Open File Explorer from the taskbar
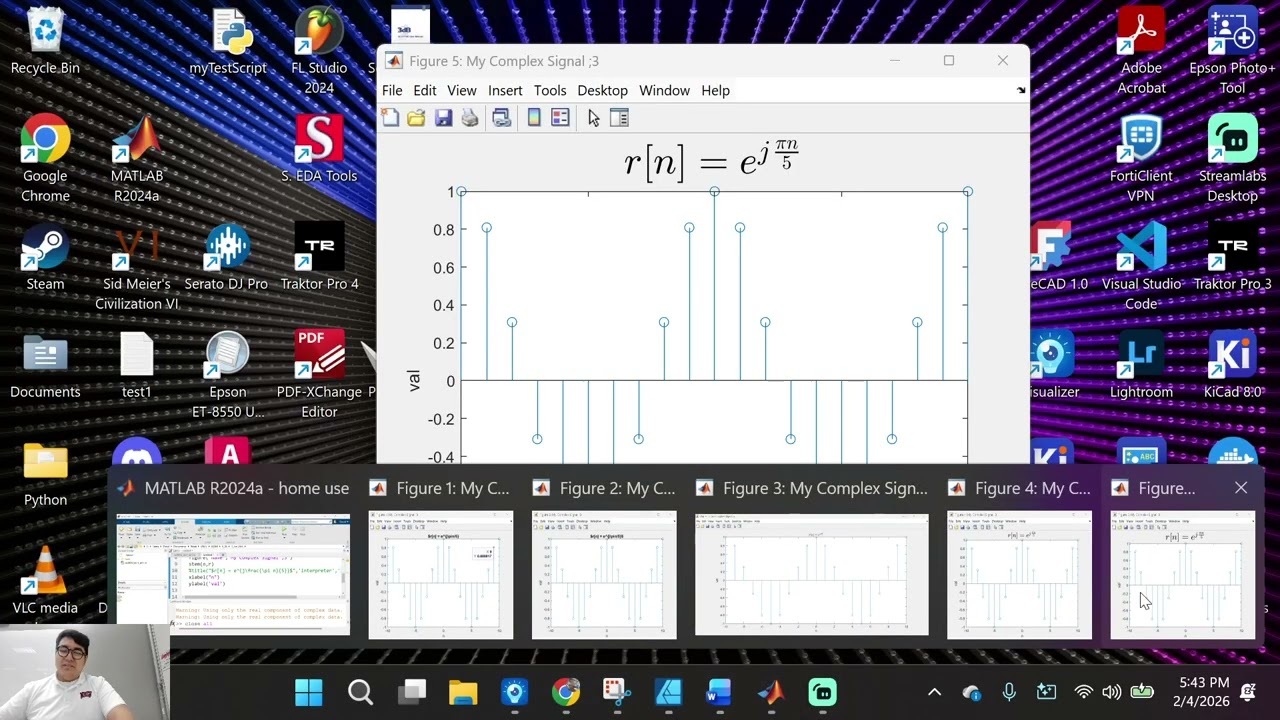This screenshot has height=720, width=1280. click(463, 692)
